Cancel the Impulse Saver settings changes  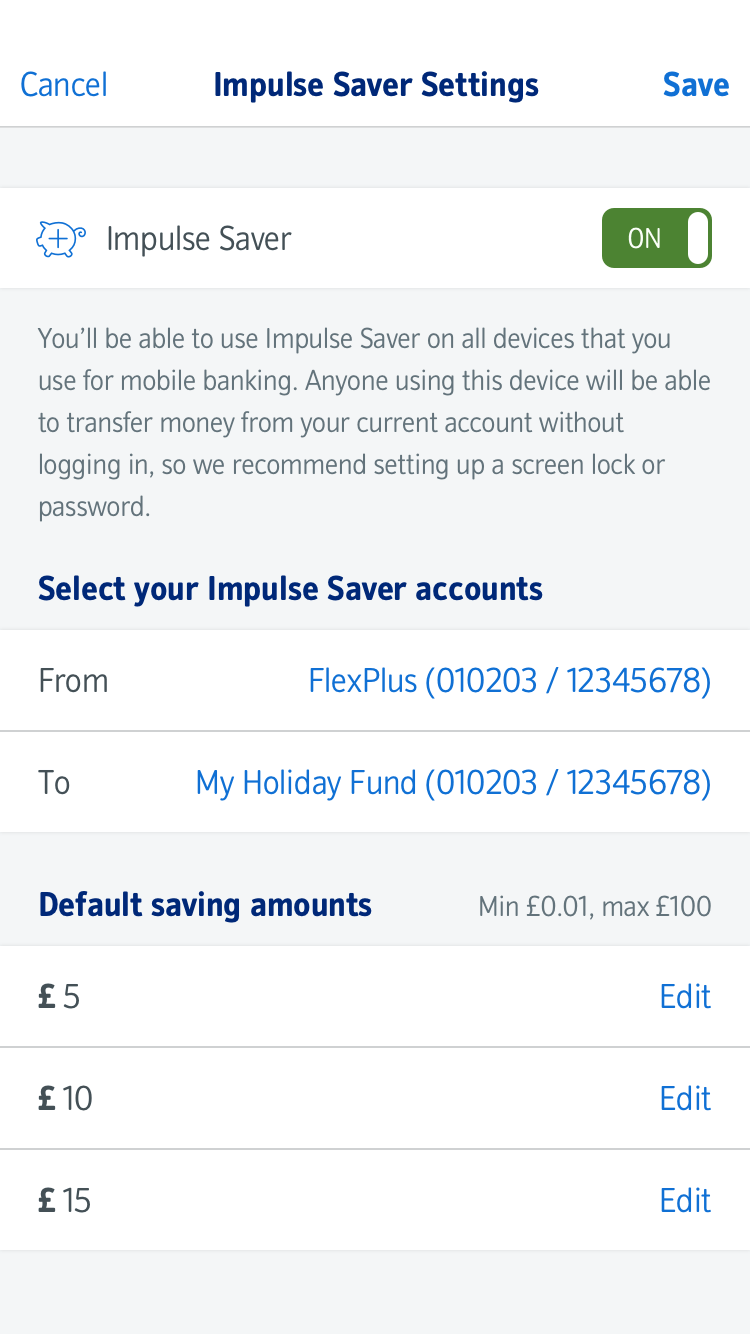tap(64, 85)
